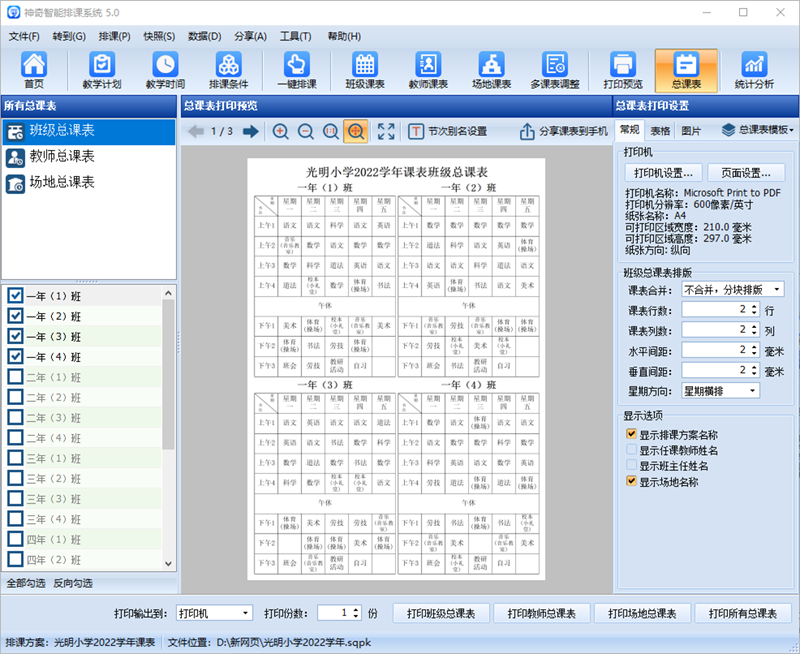Switch to the 常规 tab

629,130
